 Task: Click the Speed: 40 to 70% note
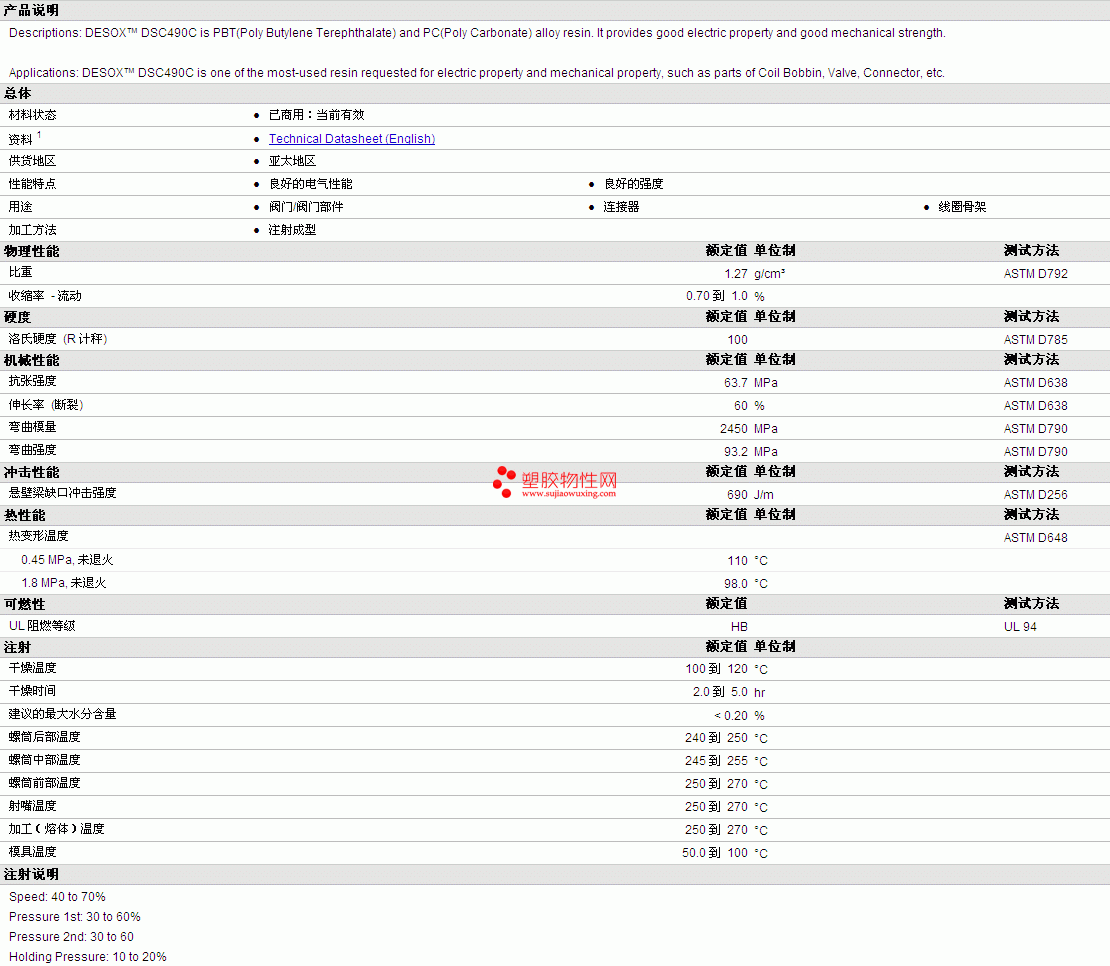57,897
